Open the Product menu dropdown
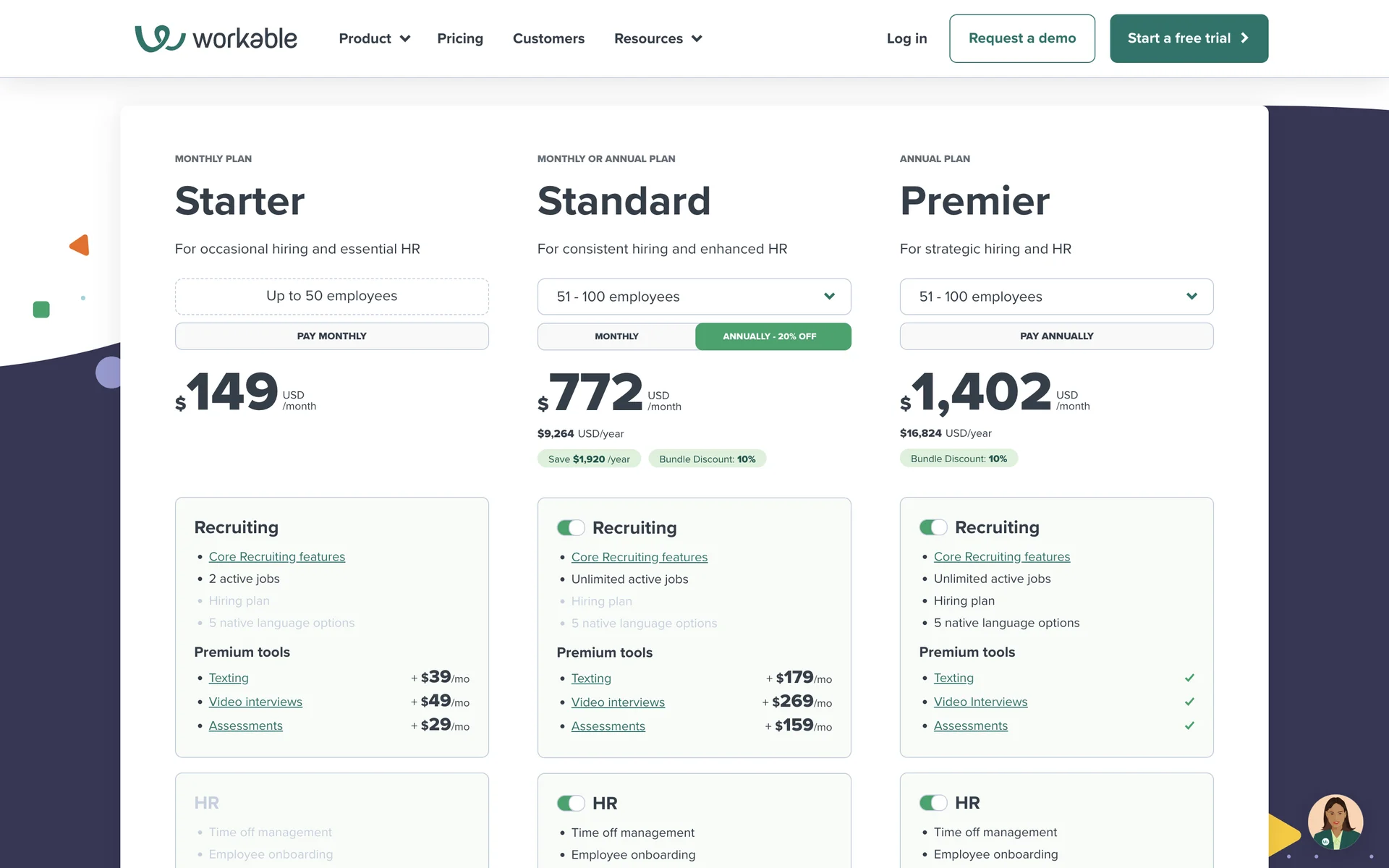The height and width of the screenshot is (868, 1389). (374, 38)
